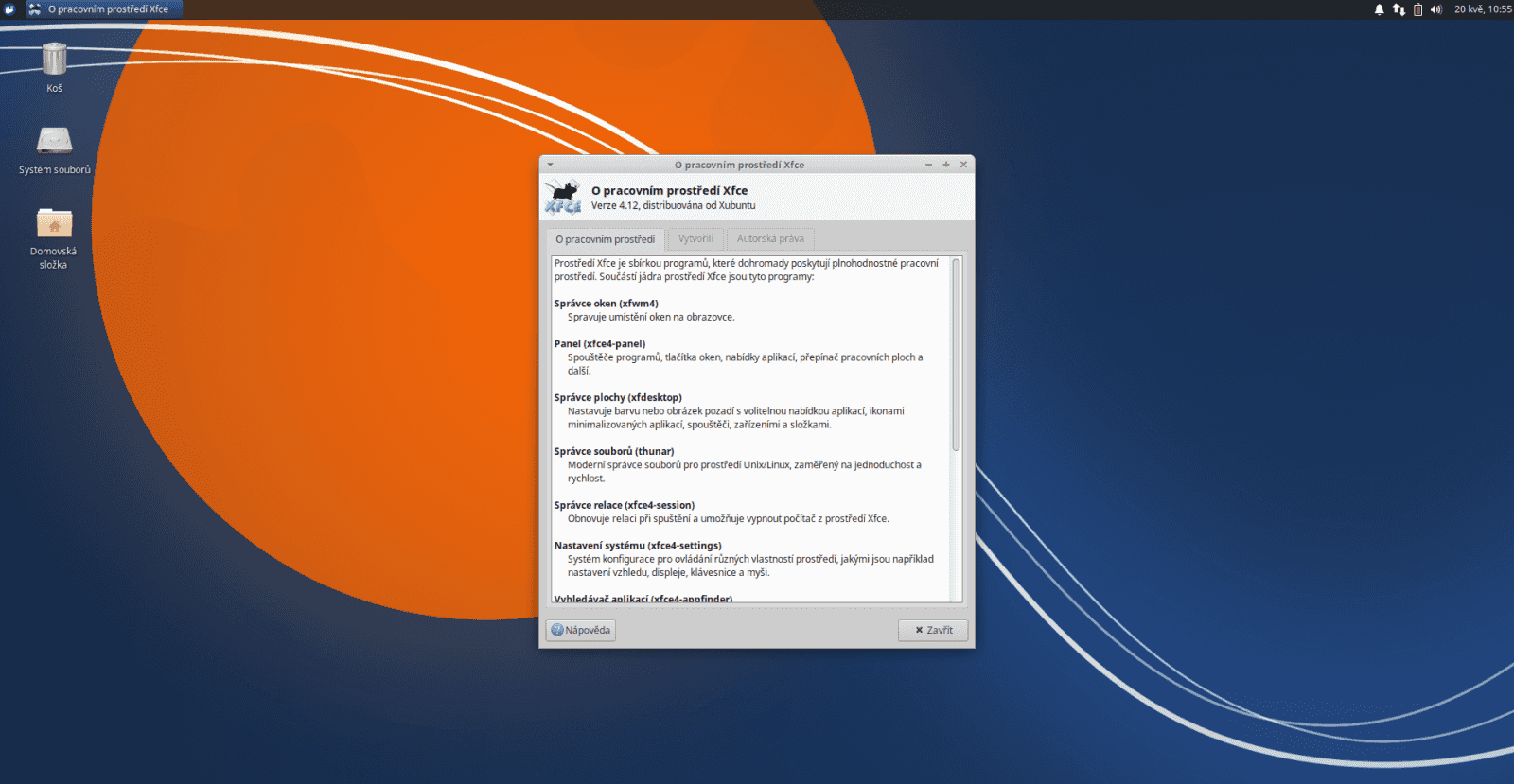Close the dialog with the titlebar X
Screen dimensions: 1514x784
(963, 165)
